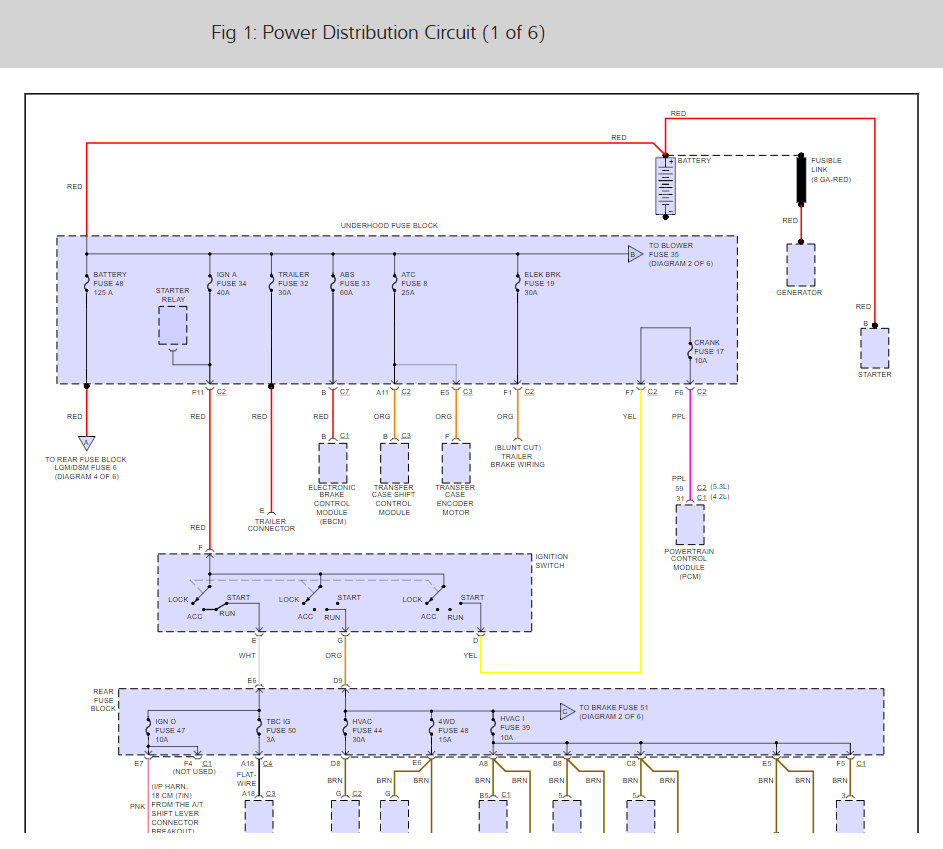Click the 'C' arrow to Brake Fuse 51
The image size is (943, 849).
(x=567, y=712)
